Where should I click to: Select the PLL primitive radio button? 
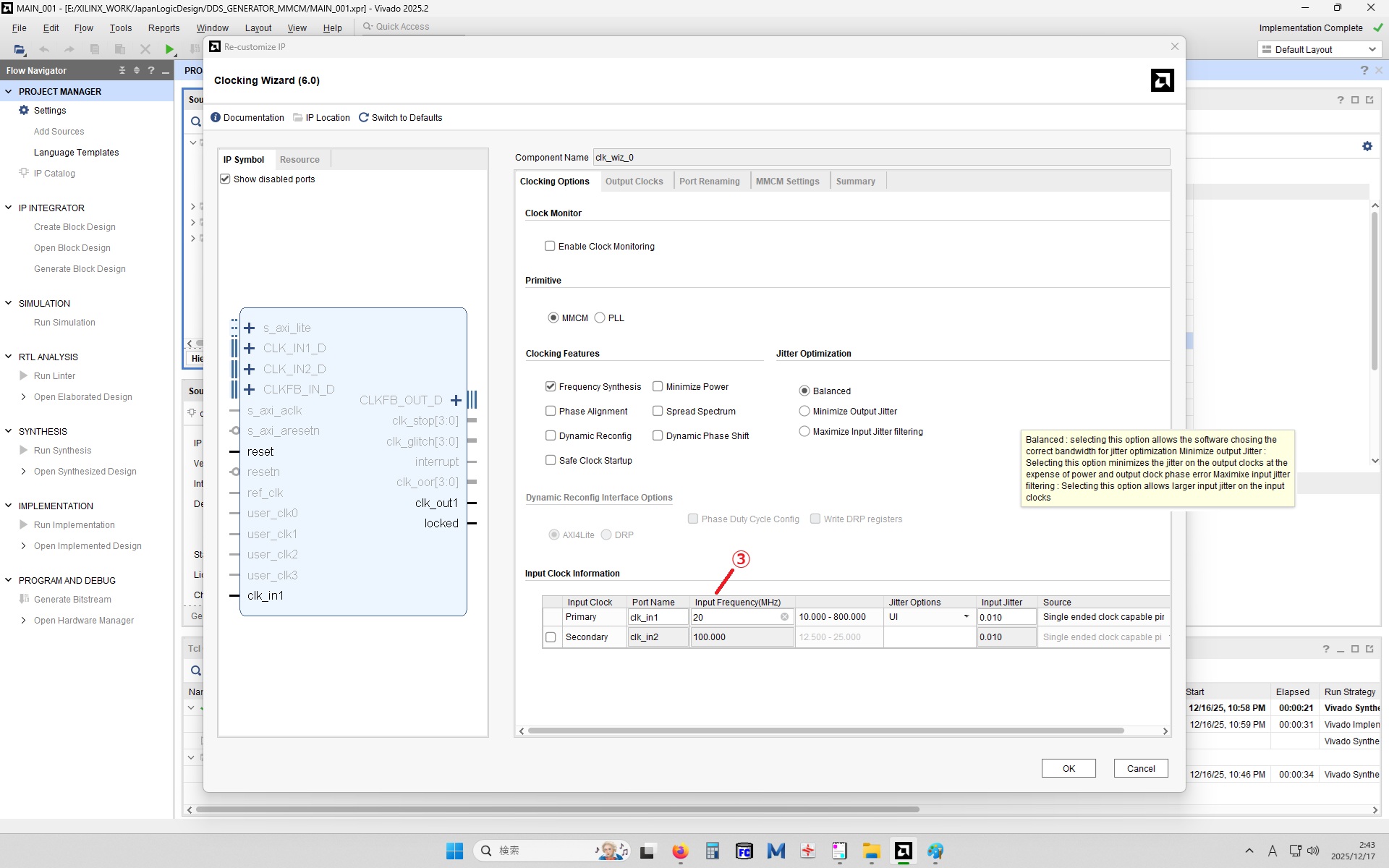click(600, 318)
